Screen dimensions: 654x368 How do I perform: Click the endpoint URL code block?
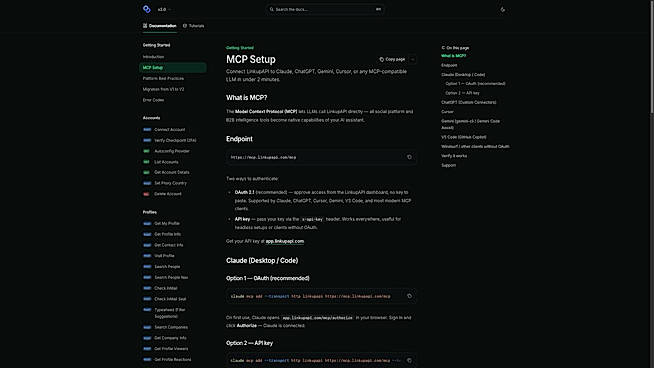(x=321, y=157)
